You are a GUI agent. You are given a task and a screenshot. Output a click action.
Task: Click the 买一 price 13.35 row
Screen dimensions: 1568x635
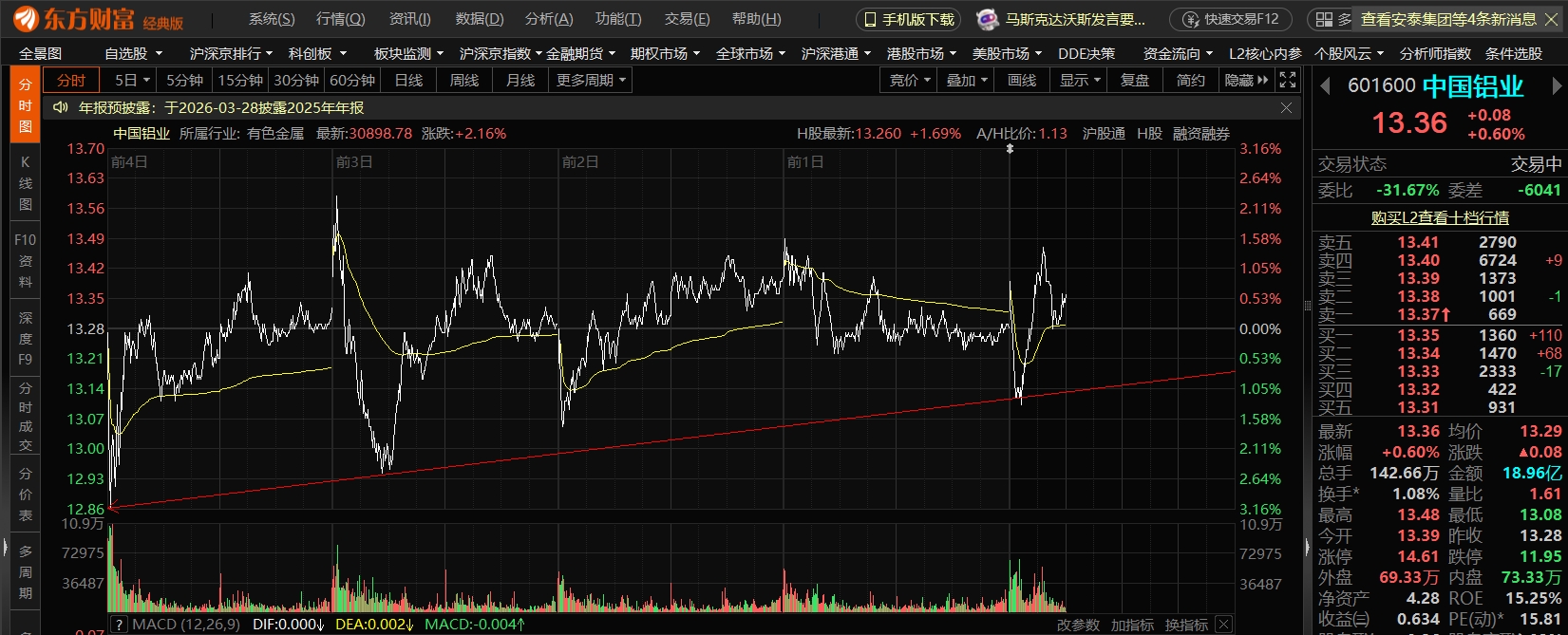pyautogui.click(x=1439, y=335)
